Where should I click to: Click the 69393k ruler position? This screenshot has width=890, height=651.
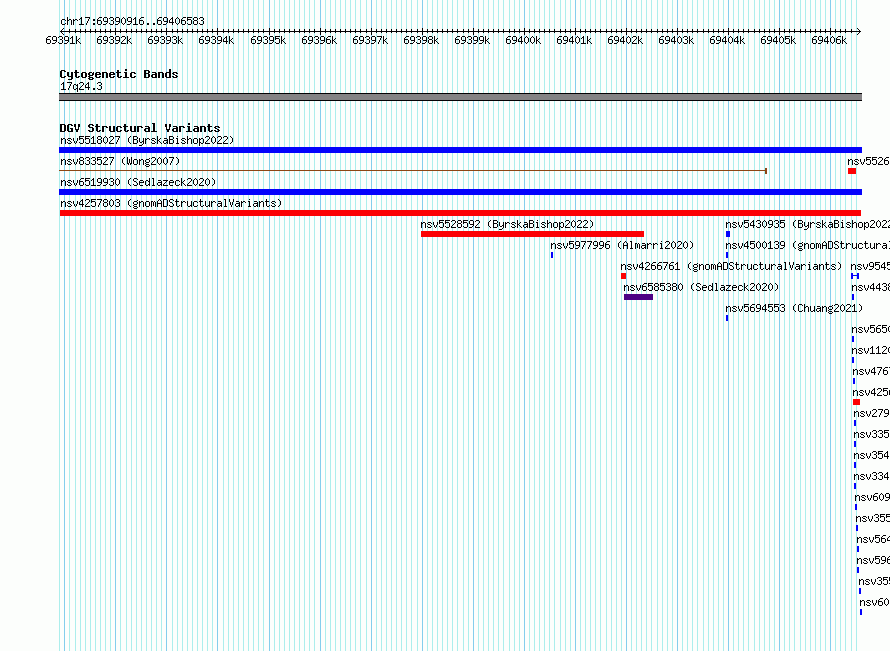165,40
